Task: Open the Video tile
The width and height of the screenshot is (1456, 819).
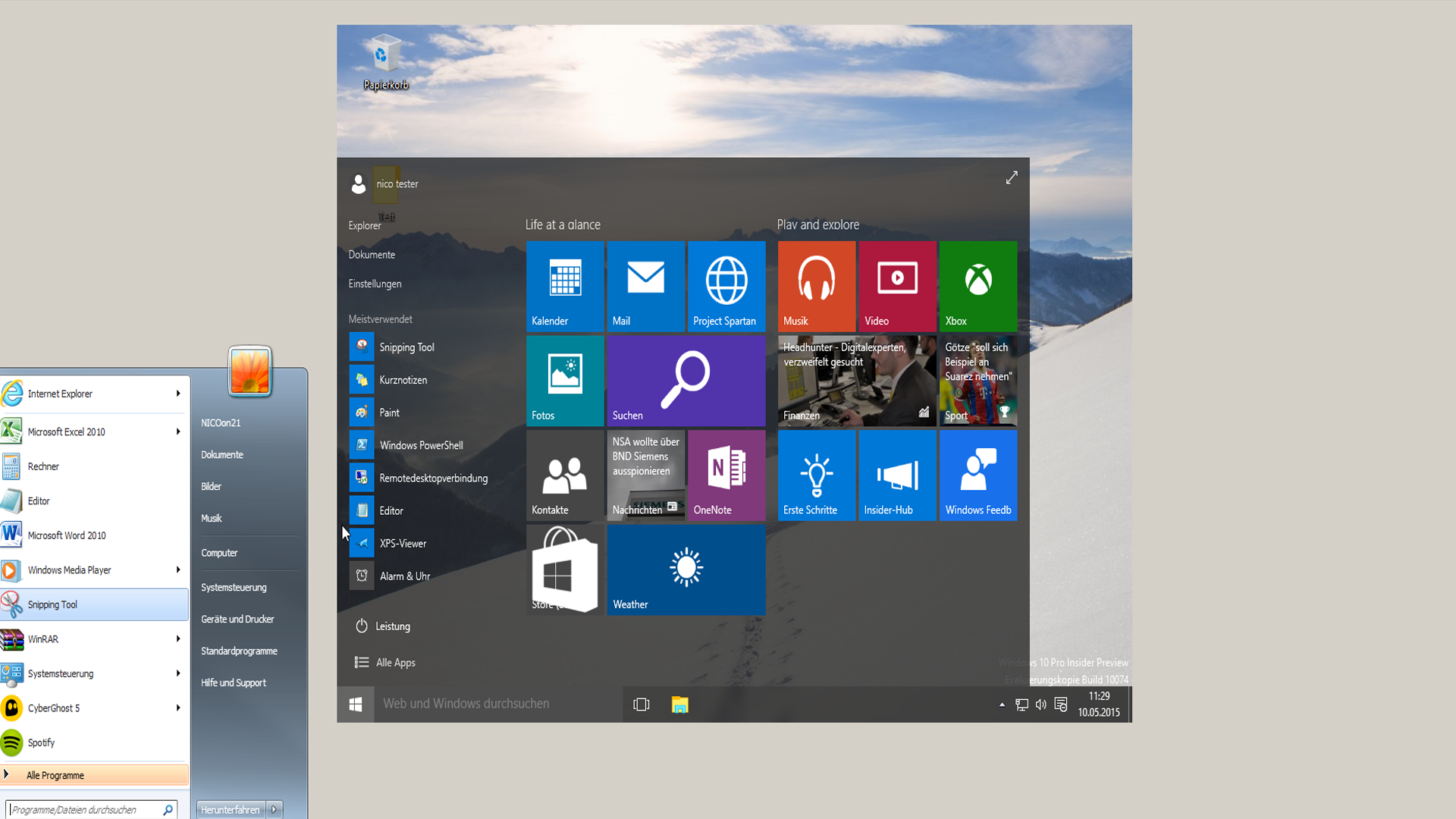Action: (897, 286)
